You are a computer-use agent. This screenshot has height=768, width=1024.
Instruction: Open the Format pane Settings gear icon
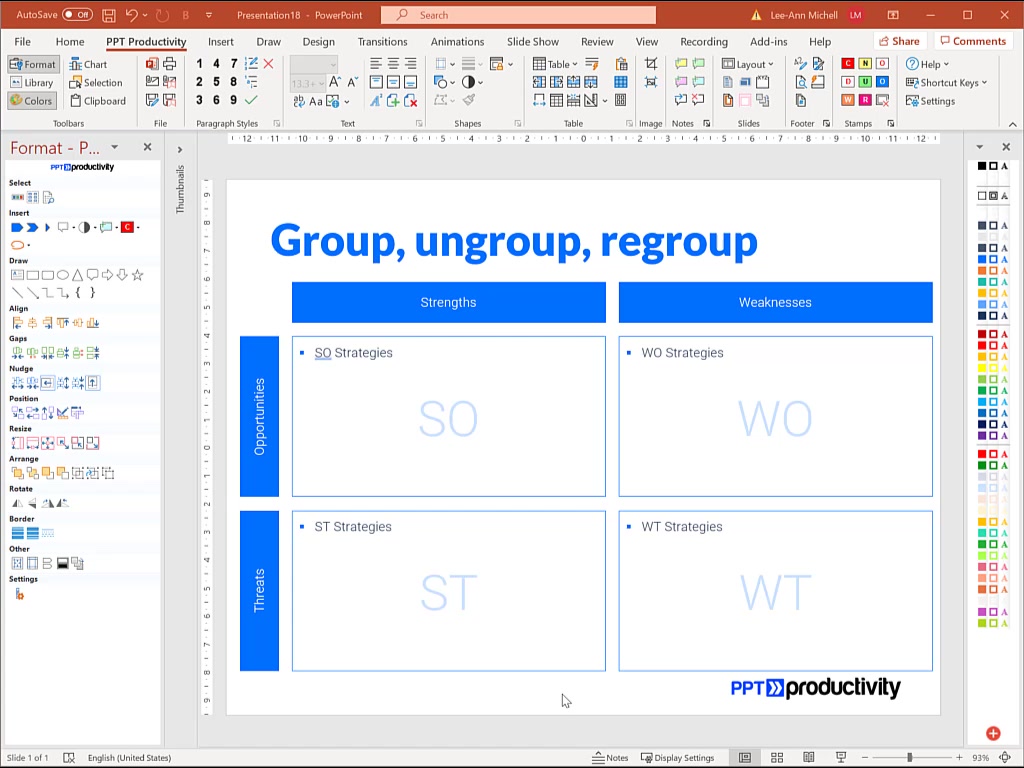20,594
